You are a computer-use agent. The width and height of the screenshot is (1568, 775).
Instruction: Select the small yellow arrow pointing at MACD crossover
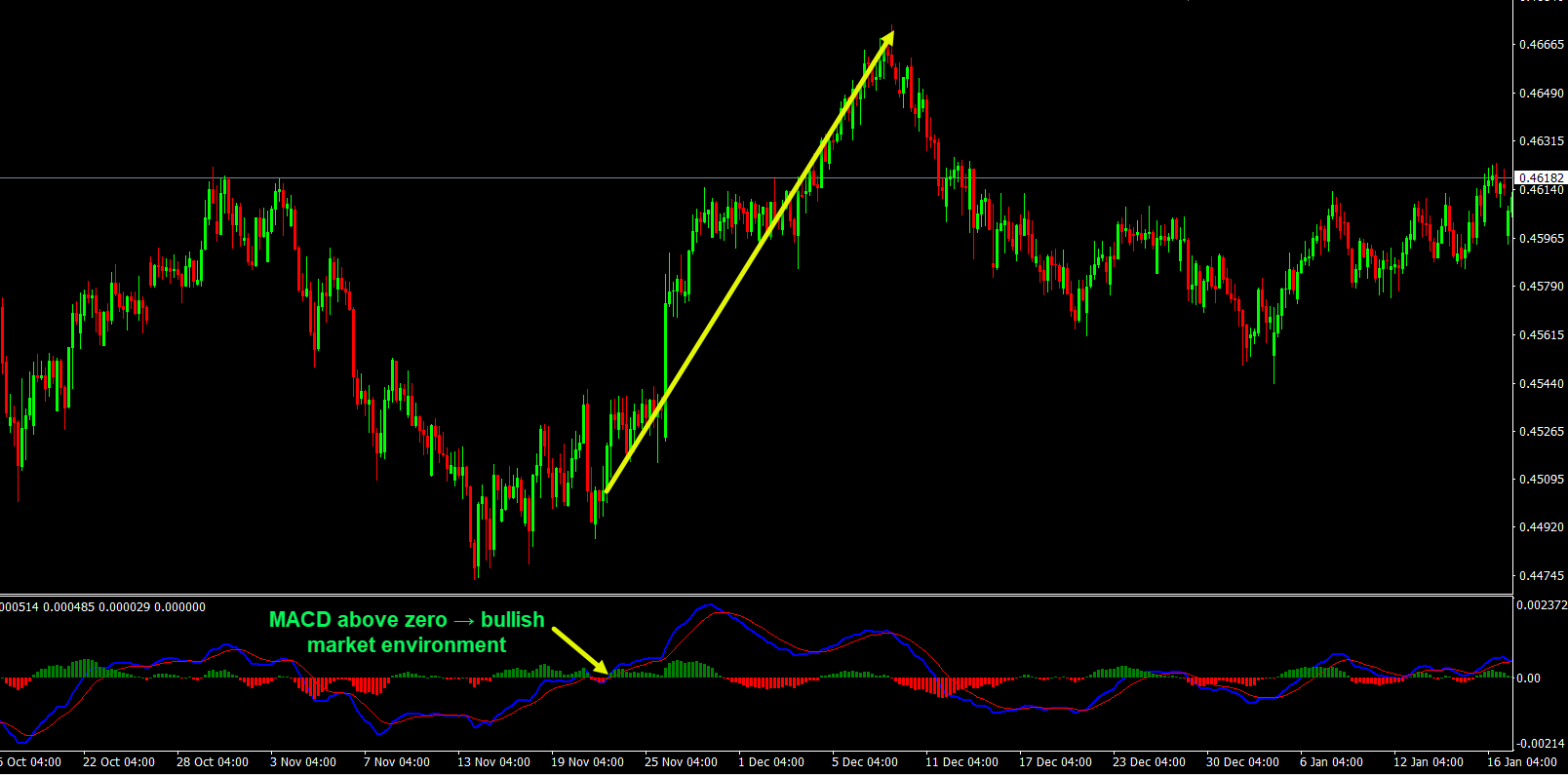(580, 650)
